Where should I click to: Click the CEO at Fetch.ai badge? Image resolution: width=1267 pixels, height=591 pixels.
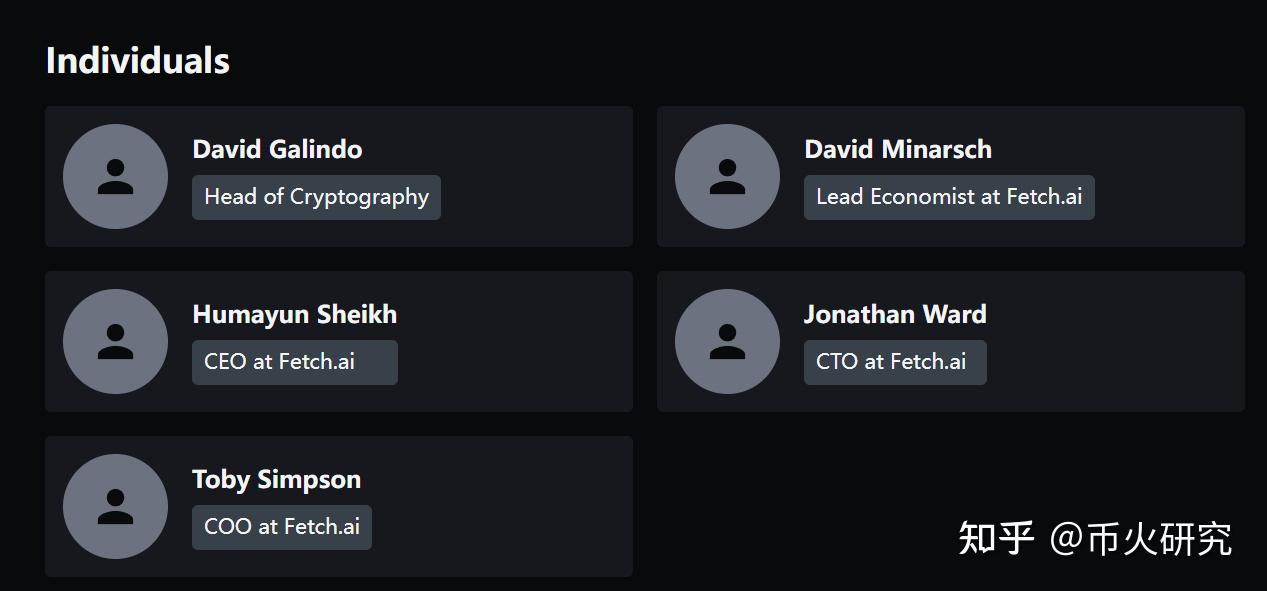point(294,362)
